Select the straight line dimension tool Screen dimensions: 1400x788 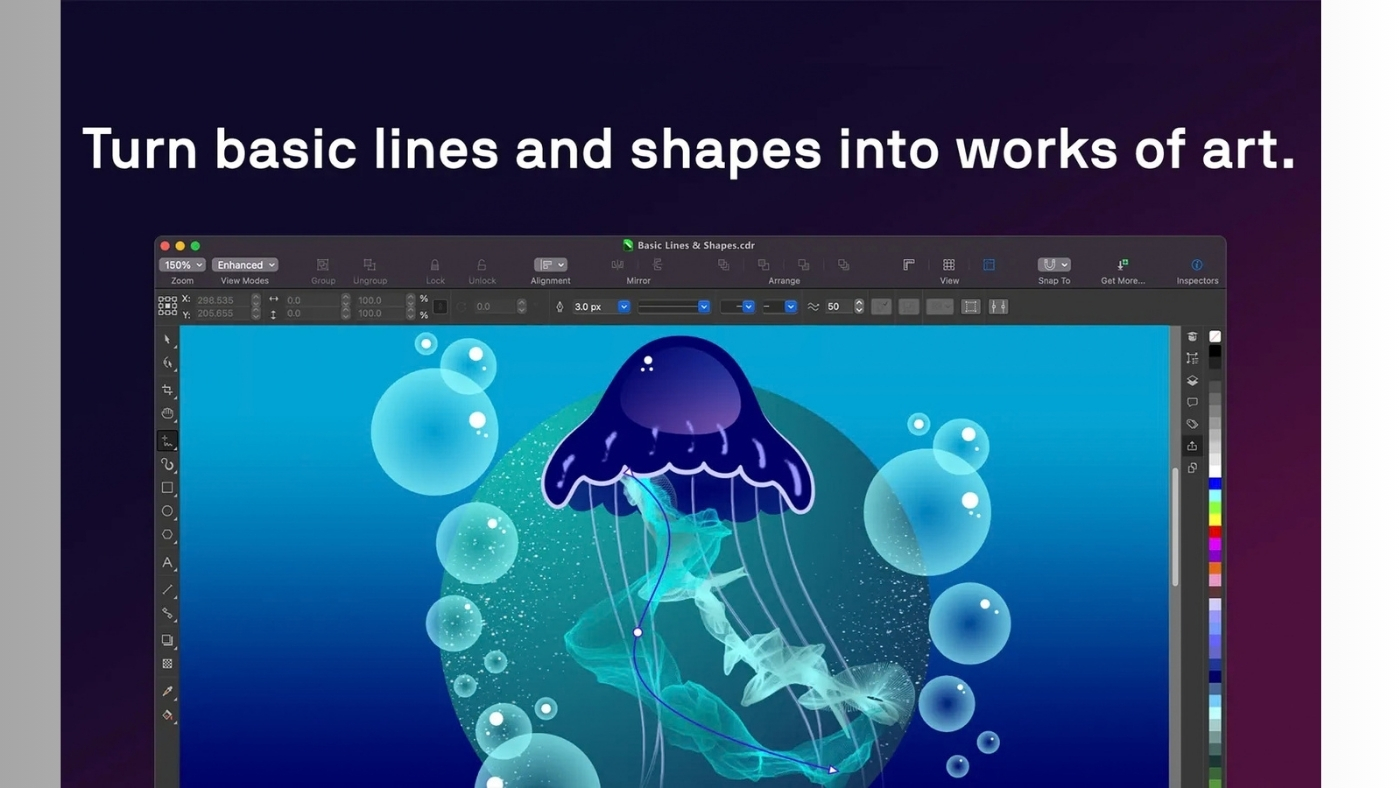coord(167,590)
